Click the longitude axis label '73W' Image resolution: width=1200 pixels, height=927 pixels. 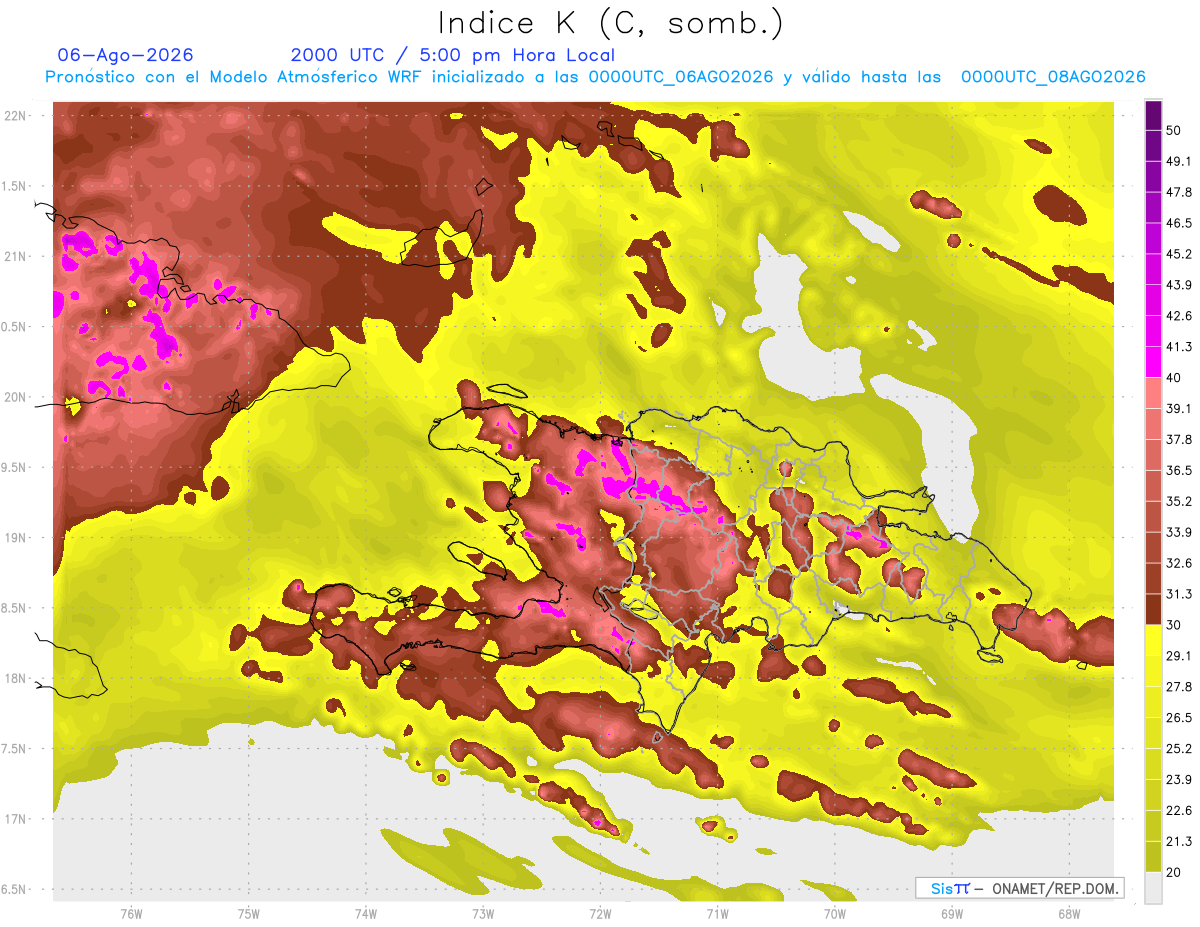[x=483, y=913]
